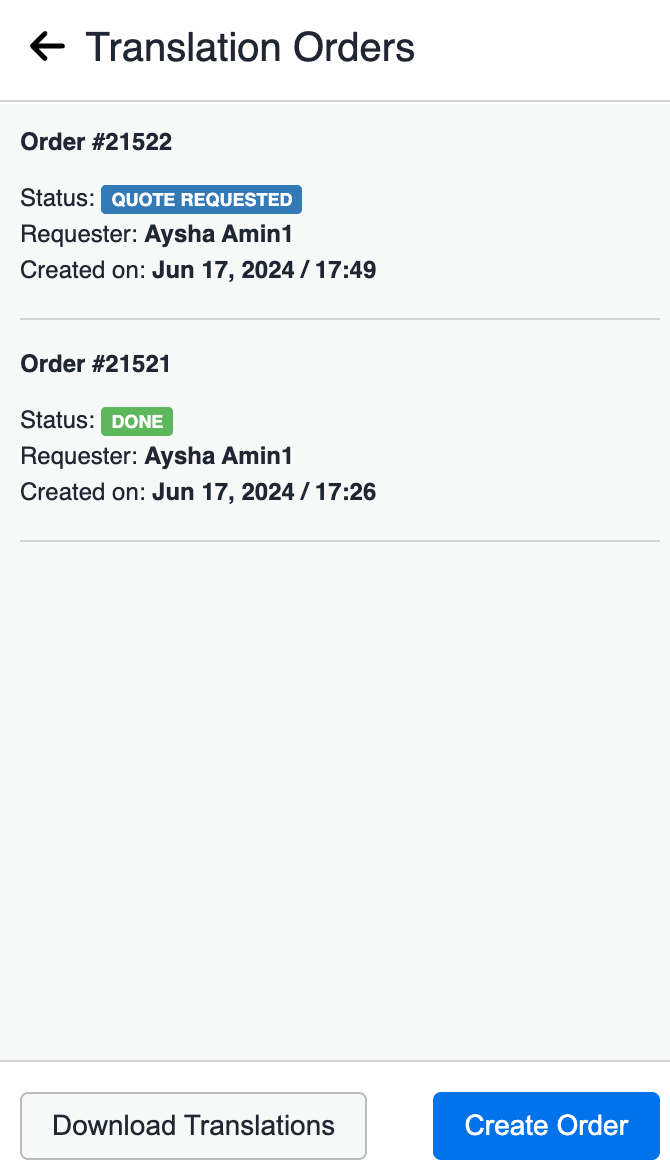Click the Translation Orders page title
The image size is (670, 1176).
tap(250, 47)
